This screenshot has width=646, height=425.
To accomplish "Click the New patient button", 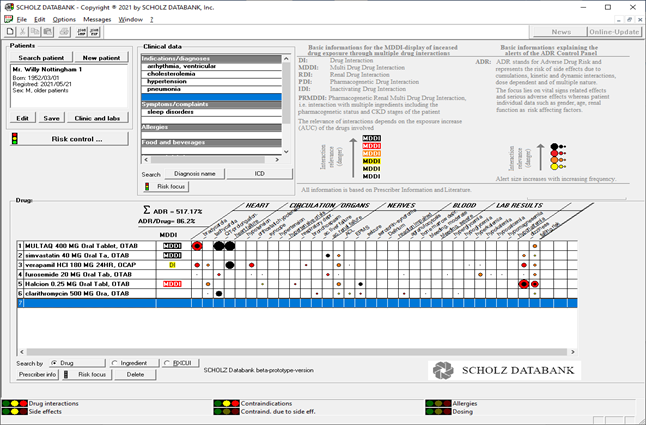I will click(x=101, y=58).
